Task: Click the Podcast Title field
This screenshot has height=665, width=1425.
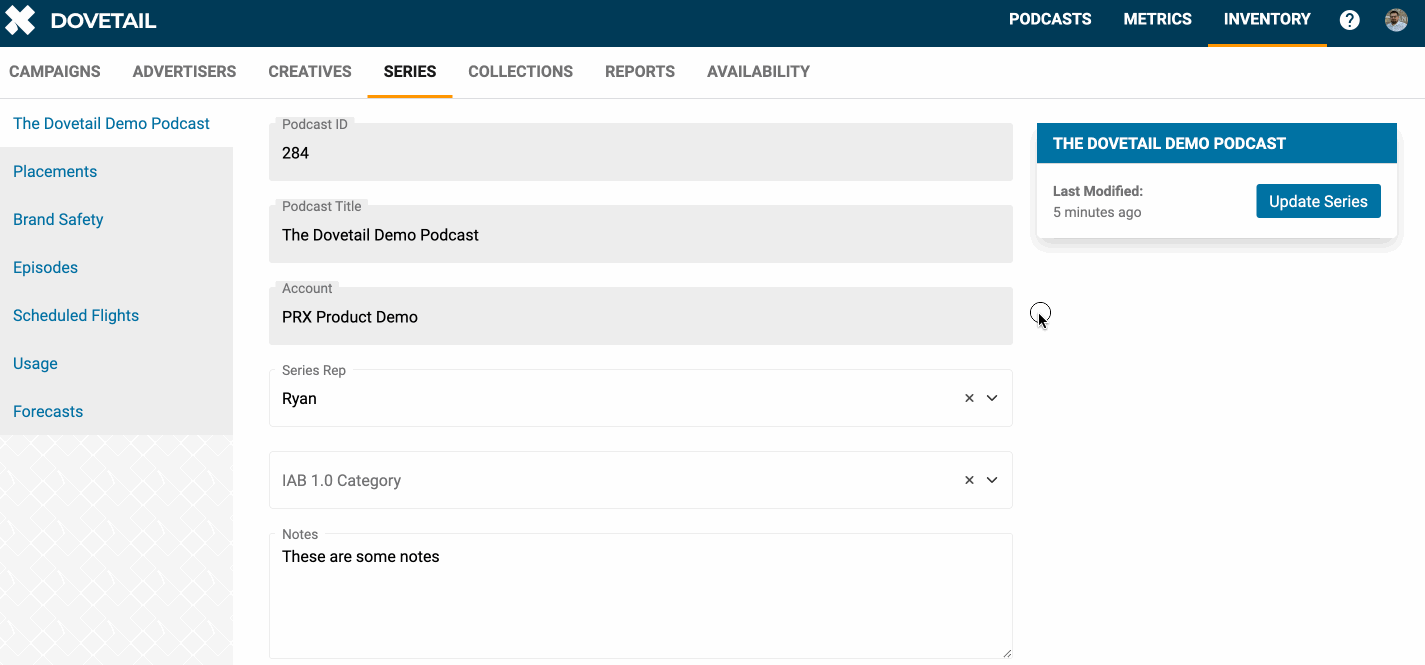Action: click(x=641, y=234)
